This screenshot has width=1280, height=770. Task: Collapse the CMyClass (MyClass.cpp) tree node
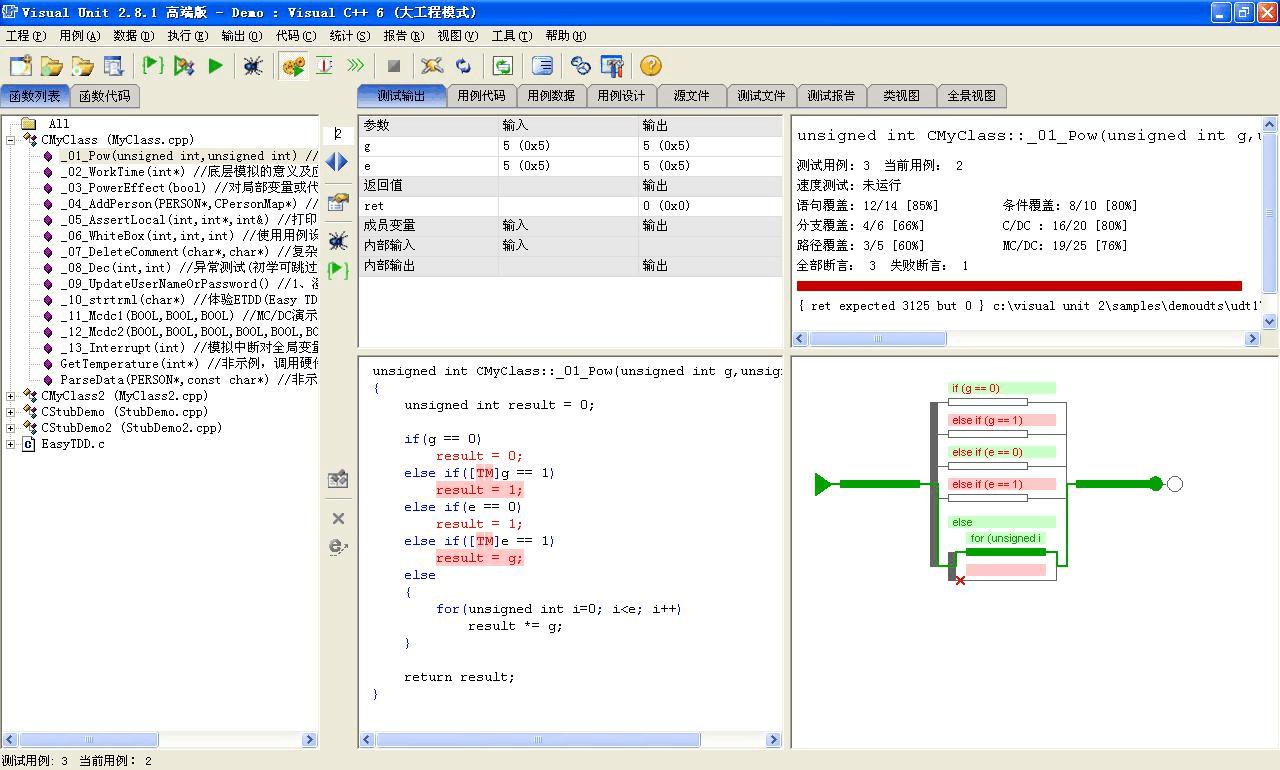coord(10,140)
